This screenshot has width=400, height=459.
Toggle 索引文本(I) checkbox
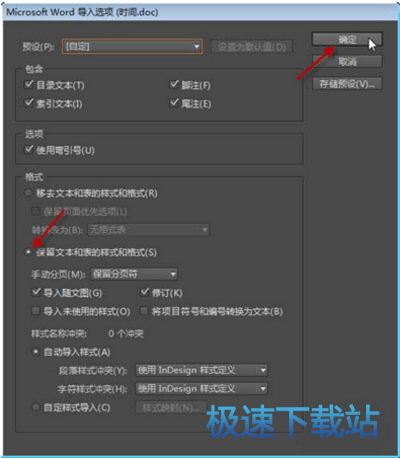tap(29, 103)
